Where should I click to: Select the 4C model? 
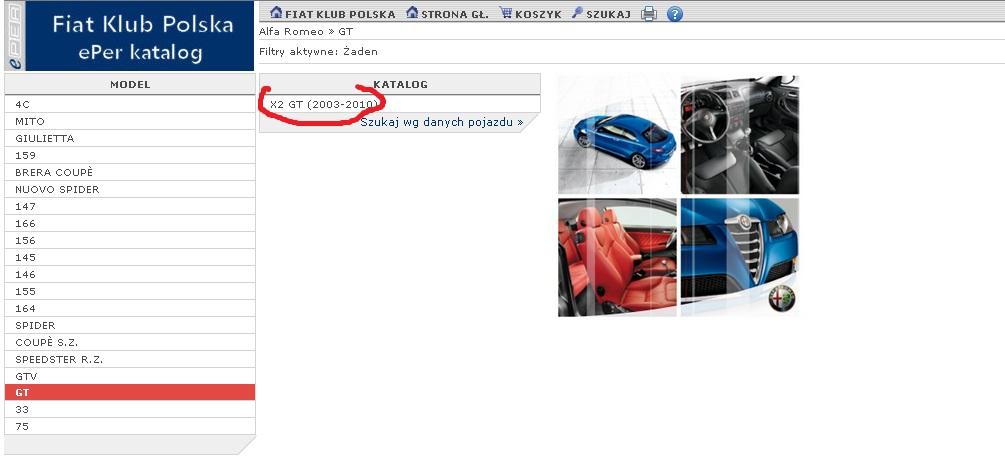coord(130,104)
